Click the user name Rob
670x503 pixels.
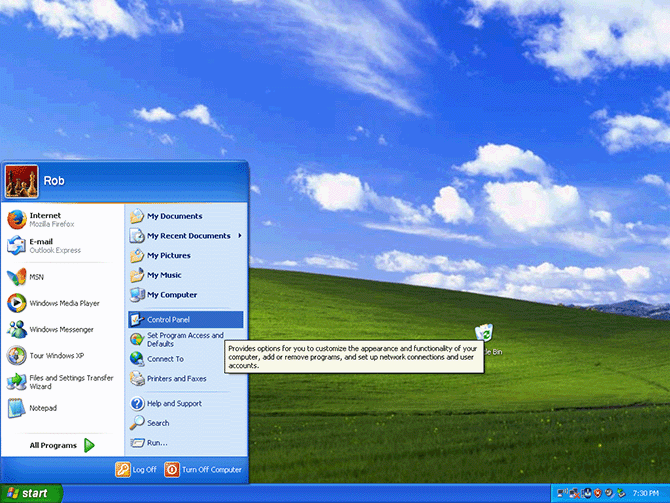(x=54, y=181)
